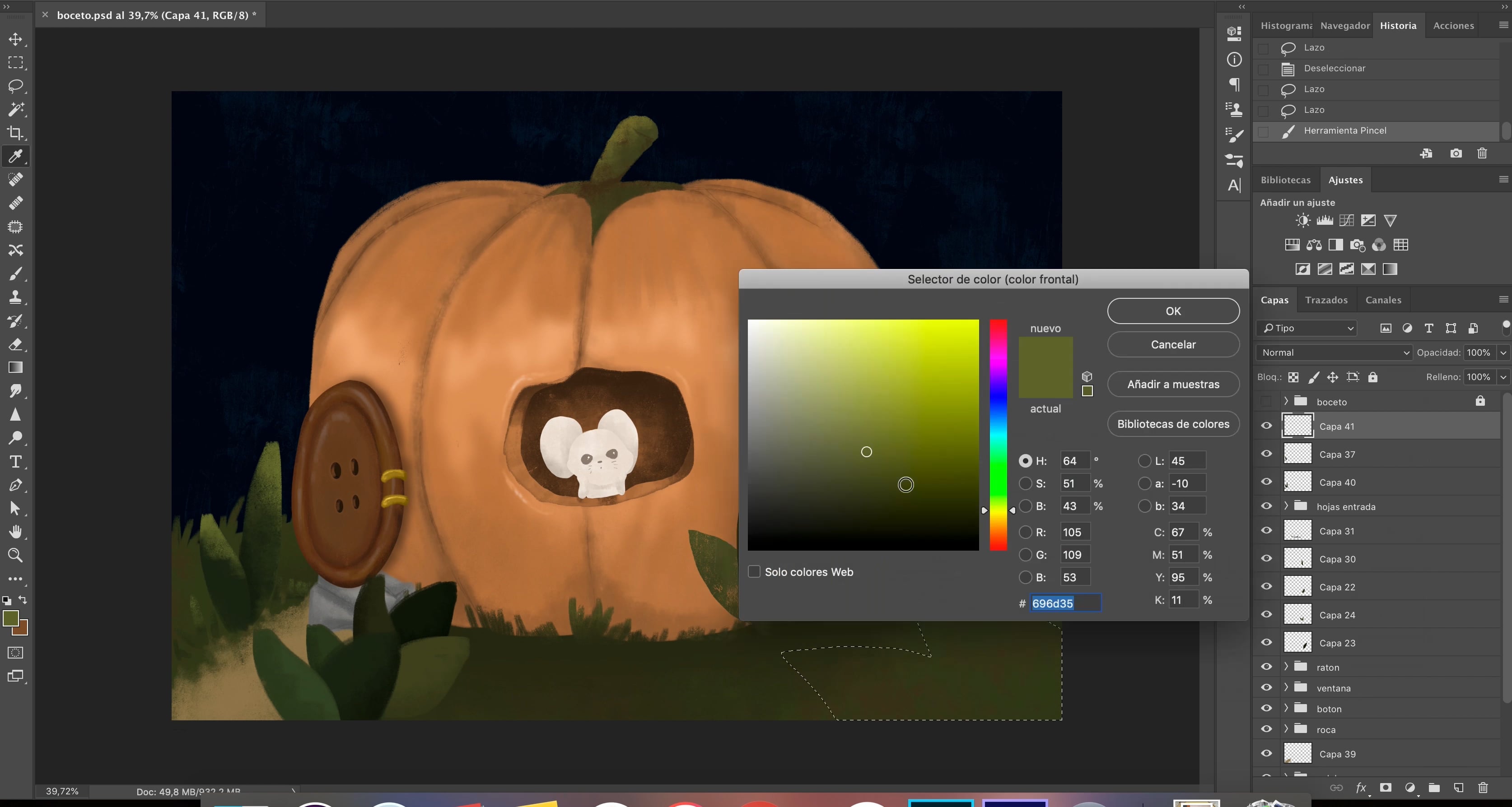This screenshot has width=1512, height=807.
Task: Click OK in color picker
Action: point(1173,311)
